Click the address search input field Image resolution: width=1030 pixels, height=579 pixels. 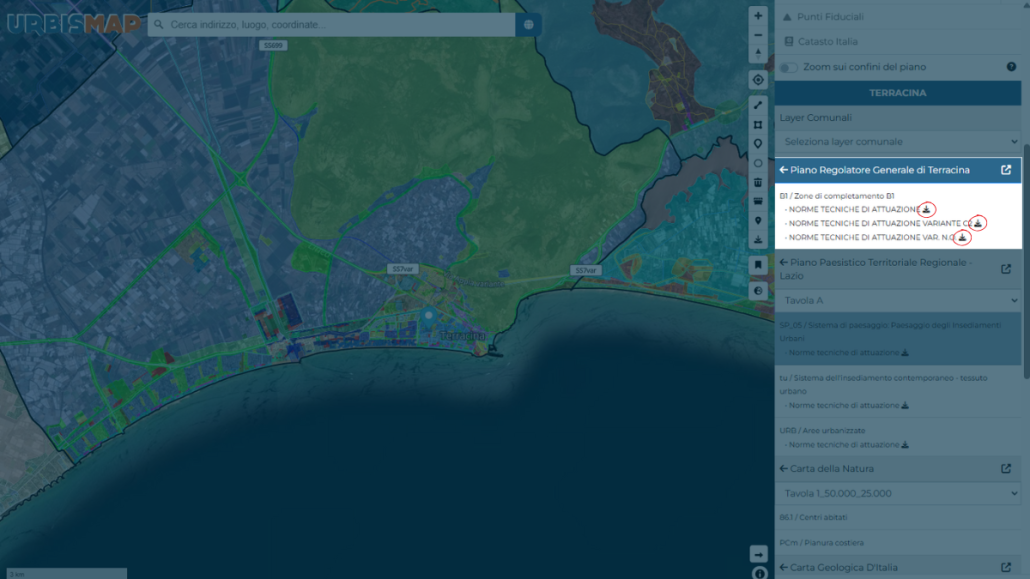340,25
